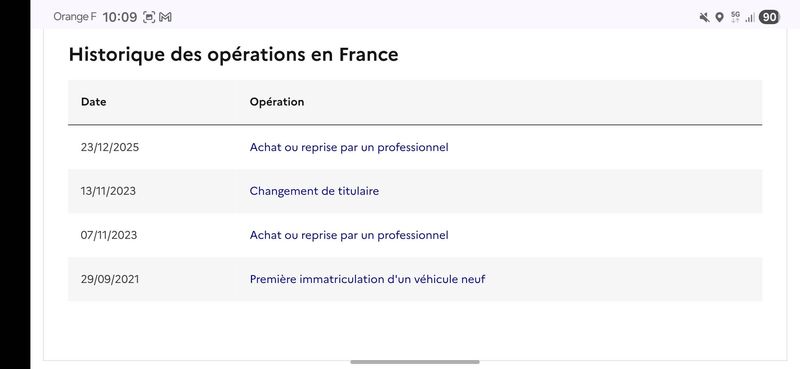Open the 07/11/2023 'Achat ou reprise' operation
Viewport: 800px width, 369px height.
tap(349, 235)
